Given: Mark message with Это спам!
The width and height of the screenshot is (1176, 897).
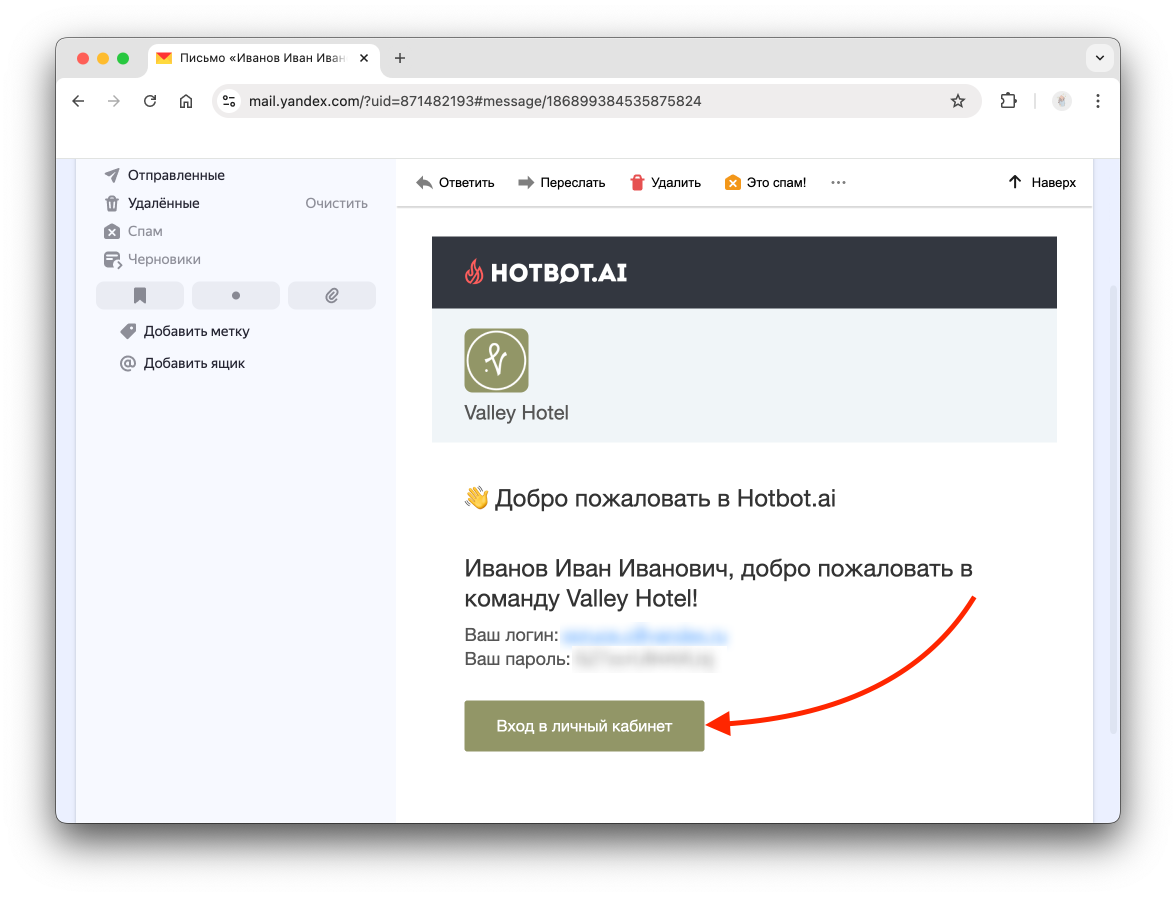Looking at the screenshot, I should [x=765, y=182].
